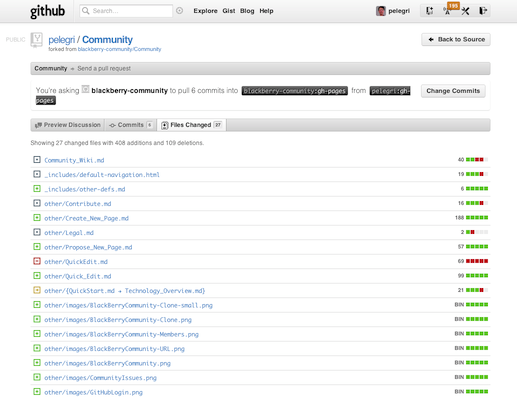Click Community breadcrumb link
Screen dimensions: 517x397
pyautogui.click(x=51, y=68)
